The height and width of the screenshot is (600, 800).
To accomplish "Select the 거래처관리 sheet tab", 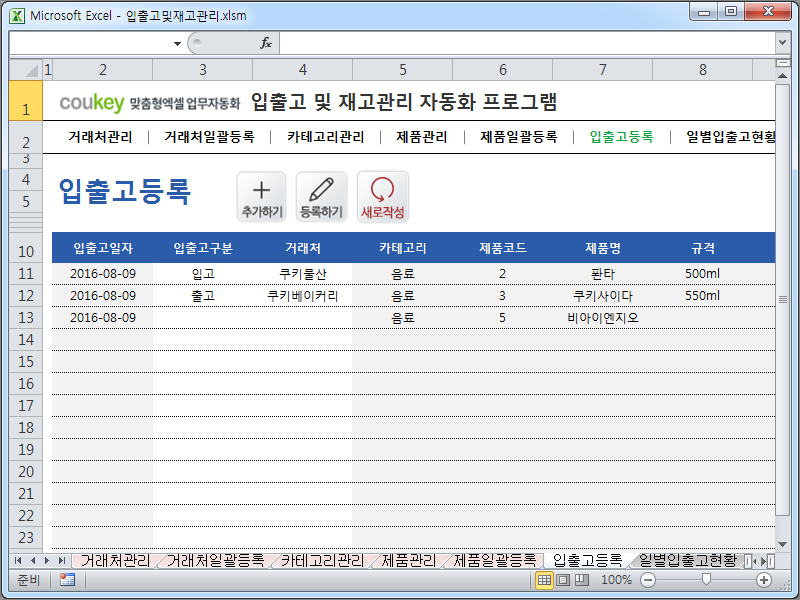I will pyautogui.click(x=115, y=561).
